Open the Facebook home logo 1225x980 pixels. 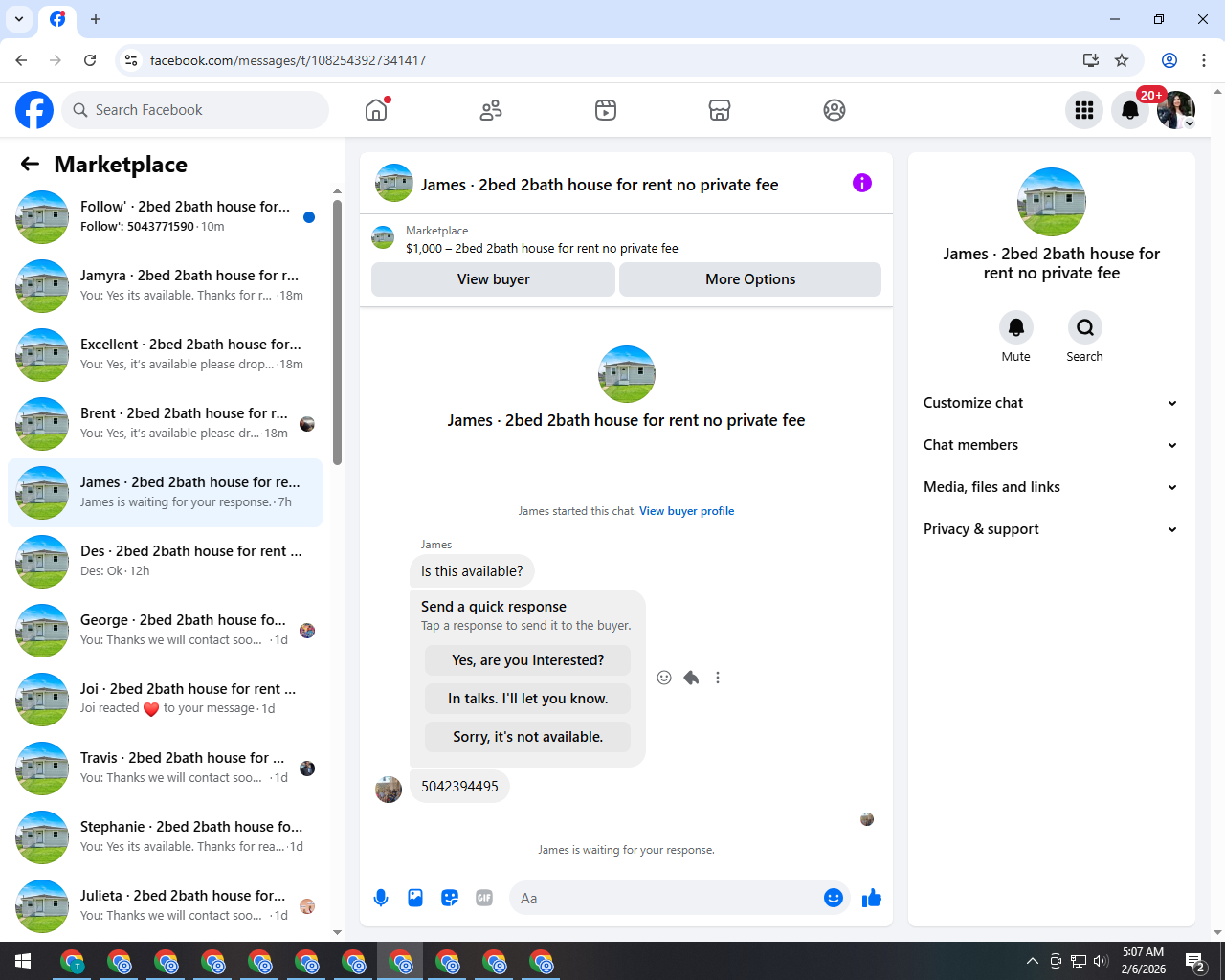pyautogui.click(x=34, y=110)
